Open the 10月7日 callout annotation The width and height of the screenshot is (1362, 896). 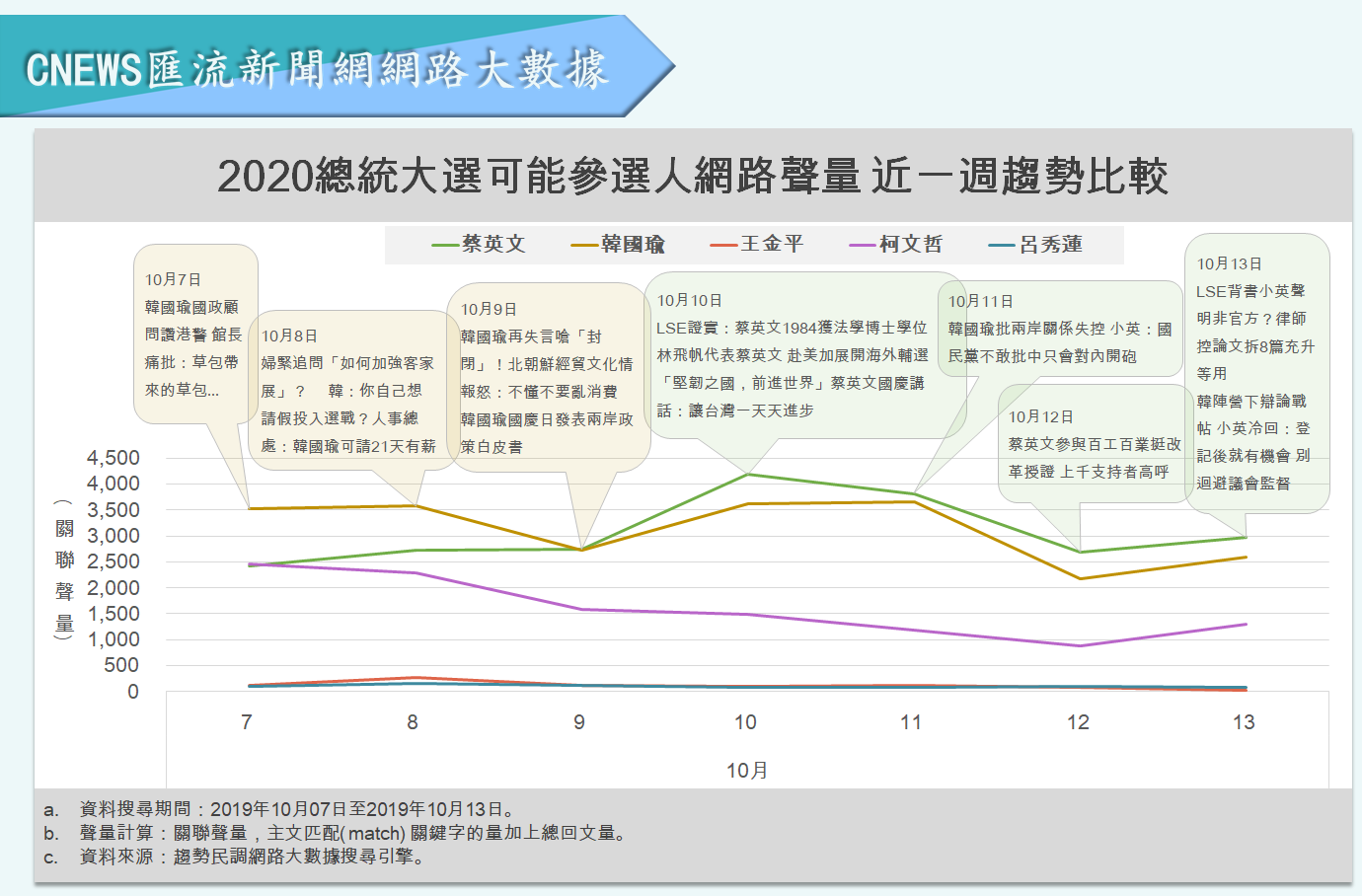(x=195, y=335)
